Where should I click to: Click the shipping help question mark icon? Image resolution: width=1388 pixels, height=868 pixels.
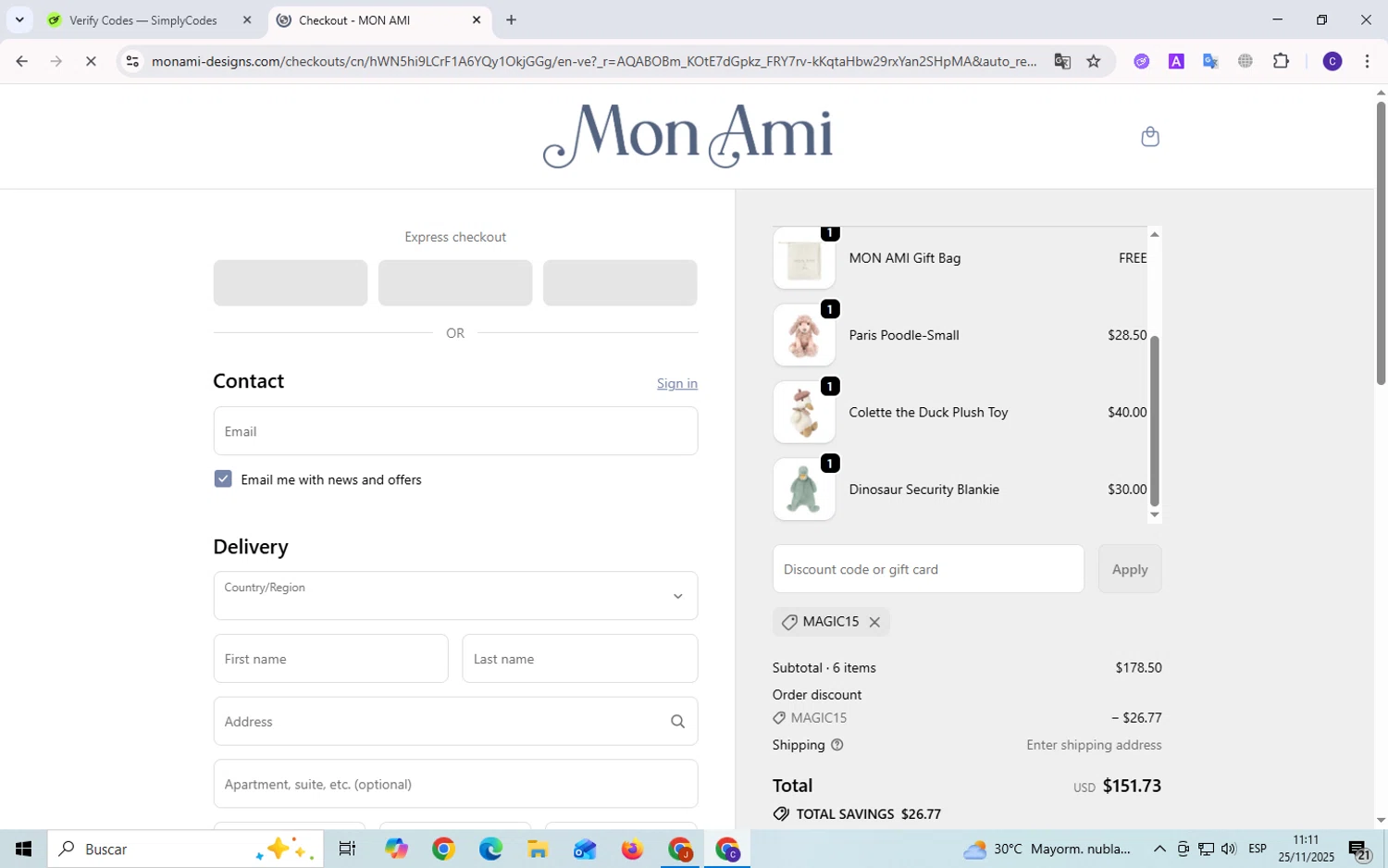pyautogui.click(x=837, y=745)
